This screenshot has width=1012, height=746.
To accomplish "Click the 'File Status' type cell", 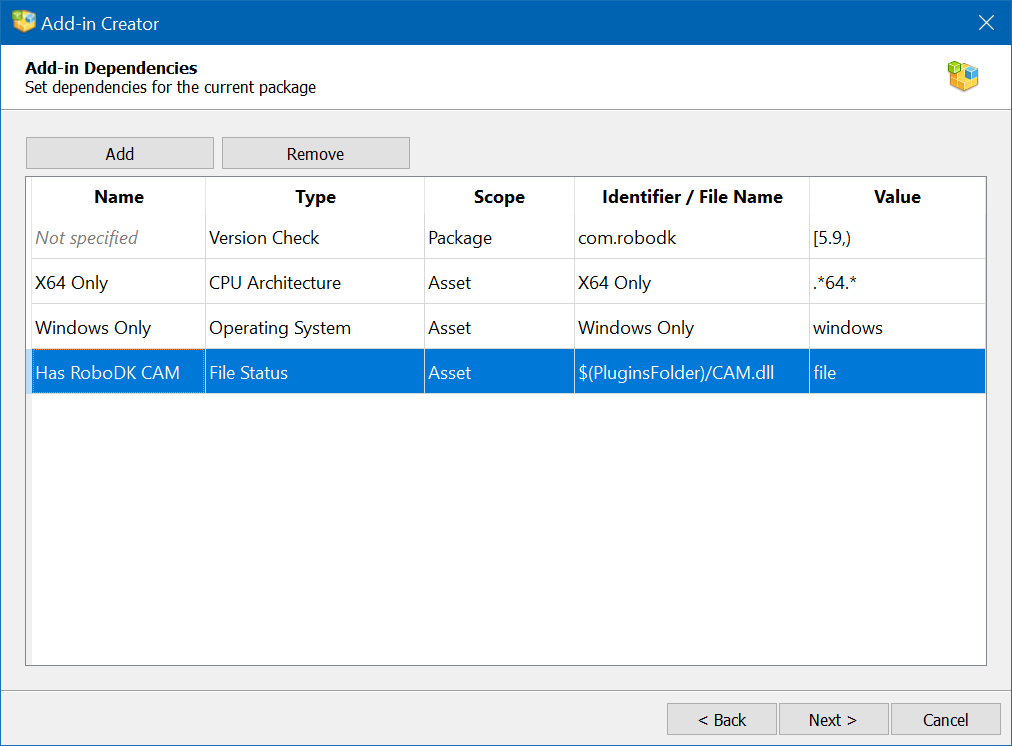I will tap(315, 372).
